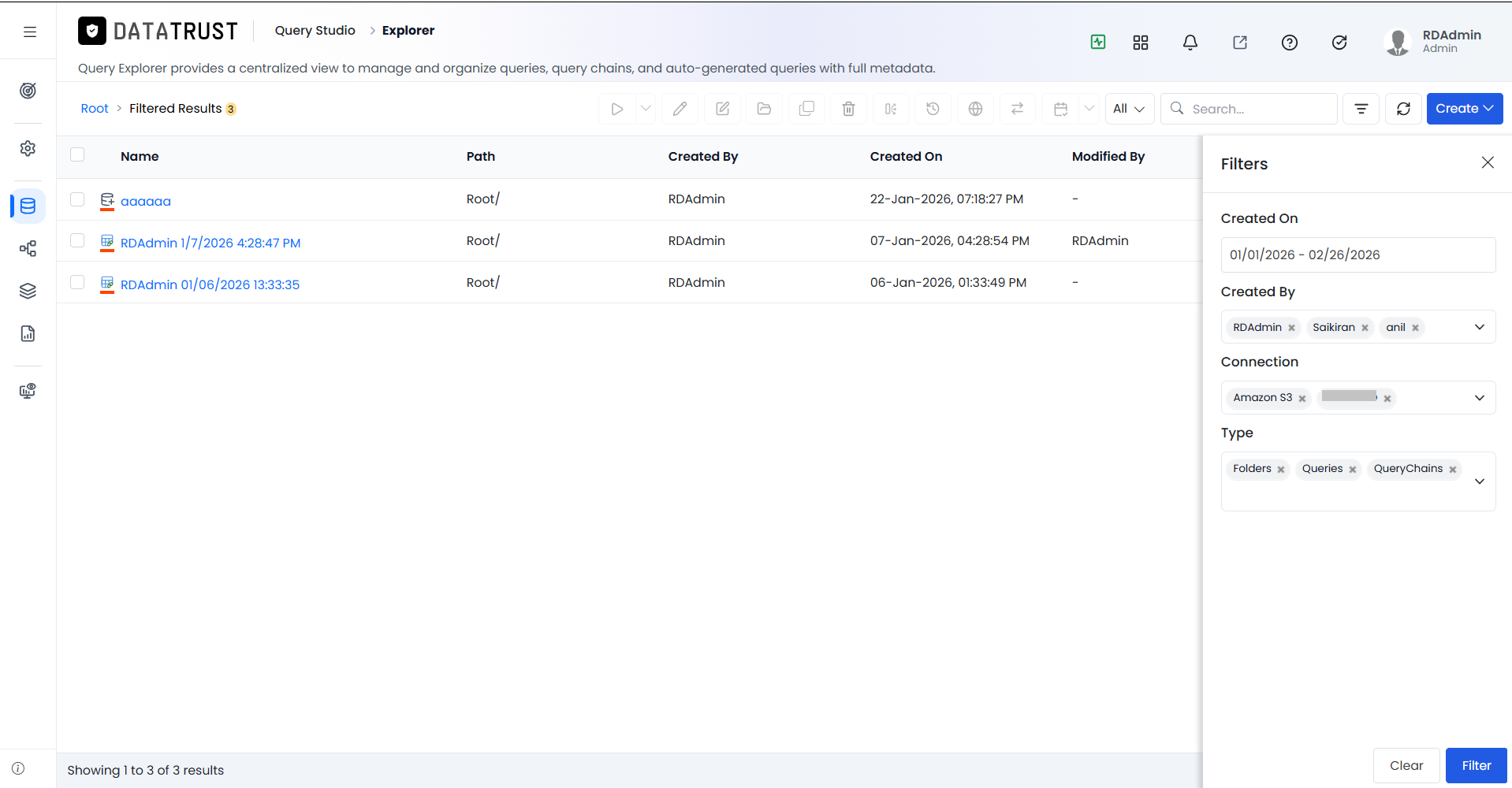Click the trash delete toolbar icon

point(848,109)
